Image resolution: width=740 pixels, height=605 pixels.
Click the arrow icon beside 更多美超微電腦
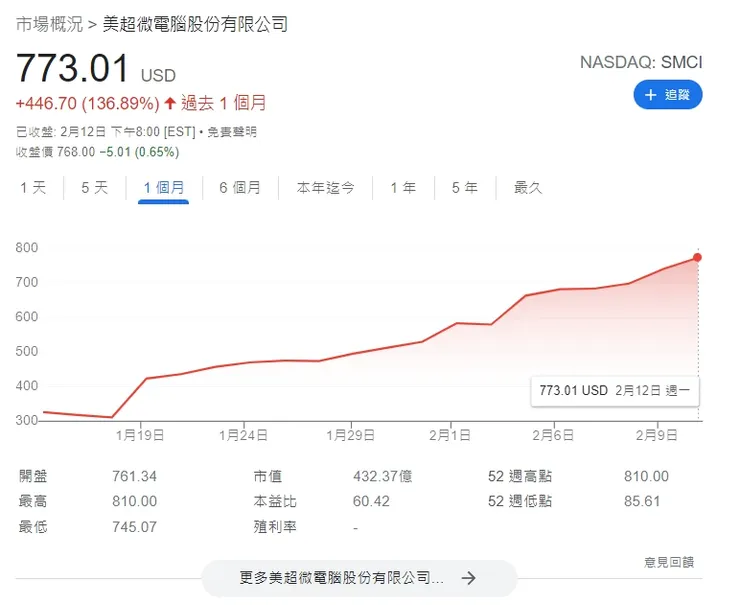pyautogui.click(x=468, y=578)
